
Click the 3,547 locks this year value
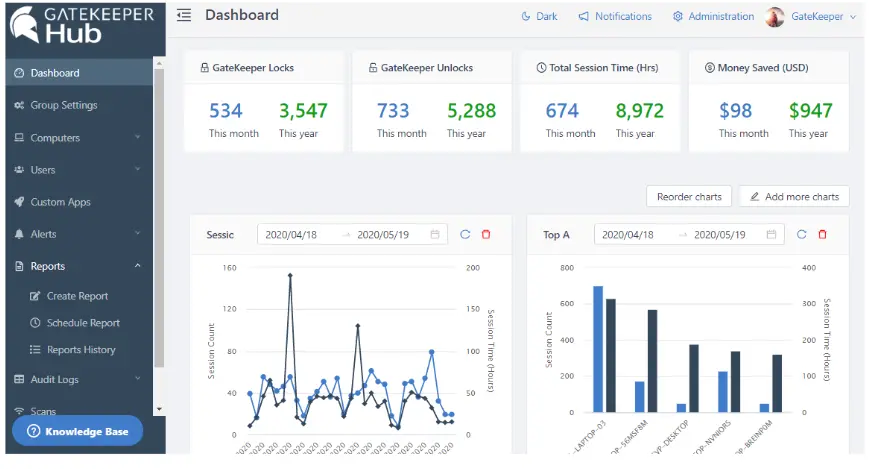(x=303, y=111)
